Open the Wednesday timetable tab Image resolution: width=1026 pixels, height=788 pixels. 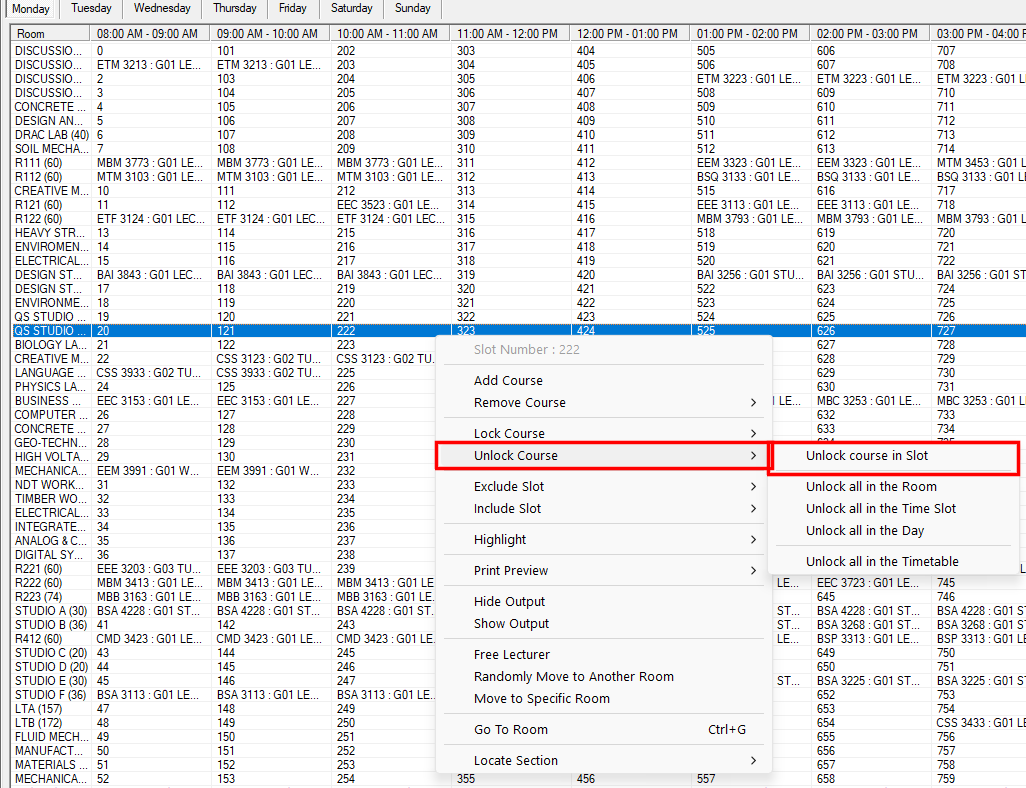pyautogui.click(x=162, y=9)
